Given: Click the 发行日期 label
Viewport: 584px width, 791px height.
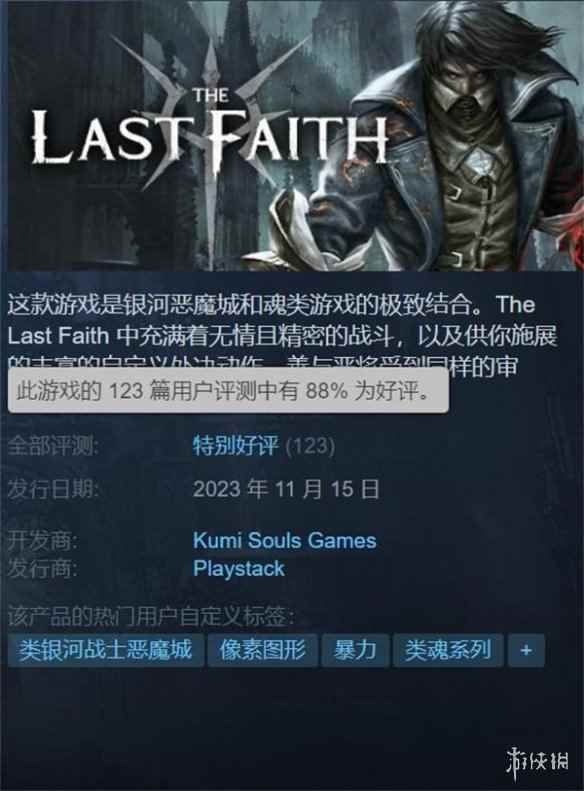Looking at the screenshot, I should (53, 489).
